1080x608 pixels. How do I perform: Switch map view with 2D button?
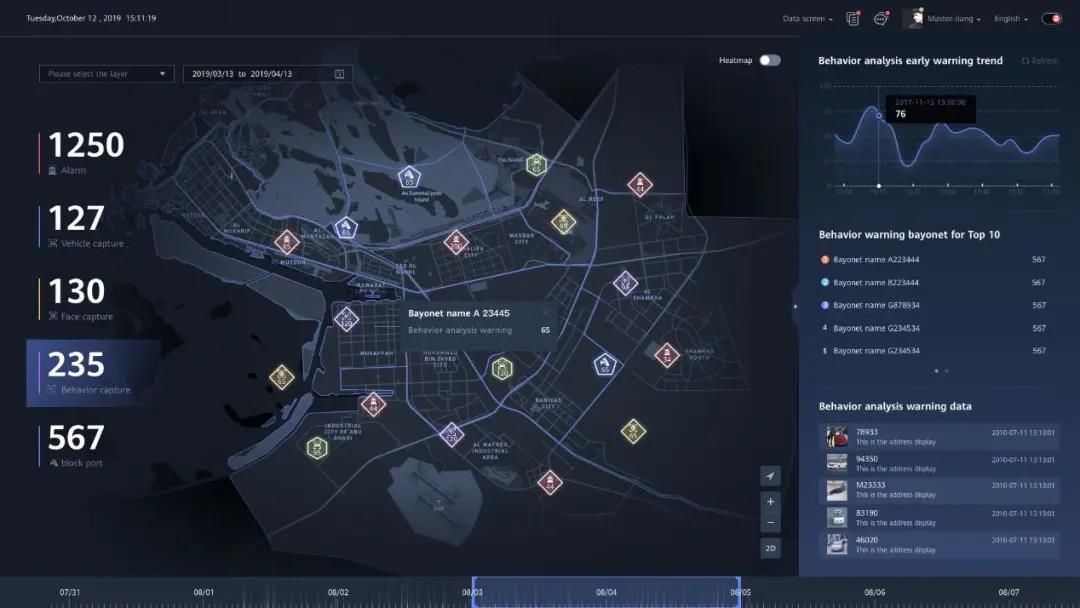pos(770,548)
